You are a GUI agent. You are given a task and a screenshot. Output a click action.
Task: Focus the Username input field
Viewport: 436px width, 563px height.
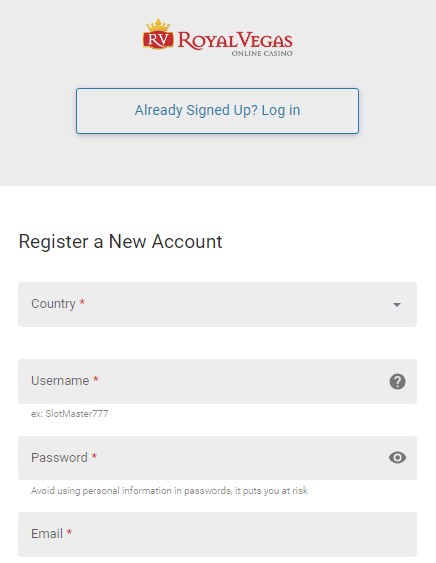(x=217, y=381)
